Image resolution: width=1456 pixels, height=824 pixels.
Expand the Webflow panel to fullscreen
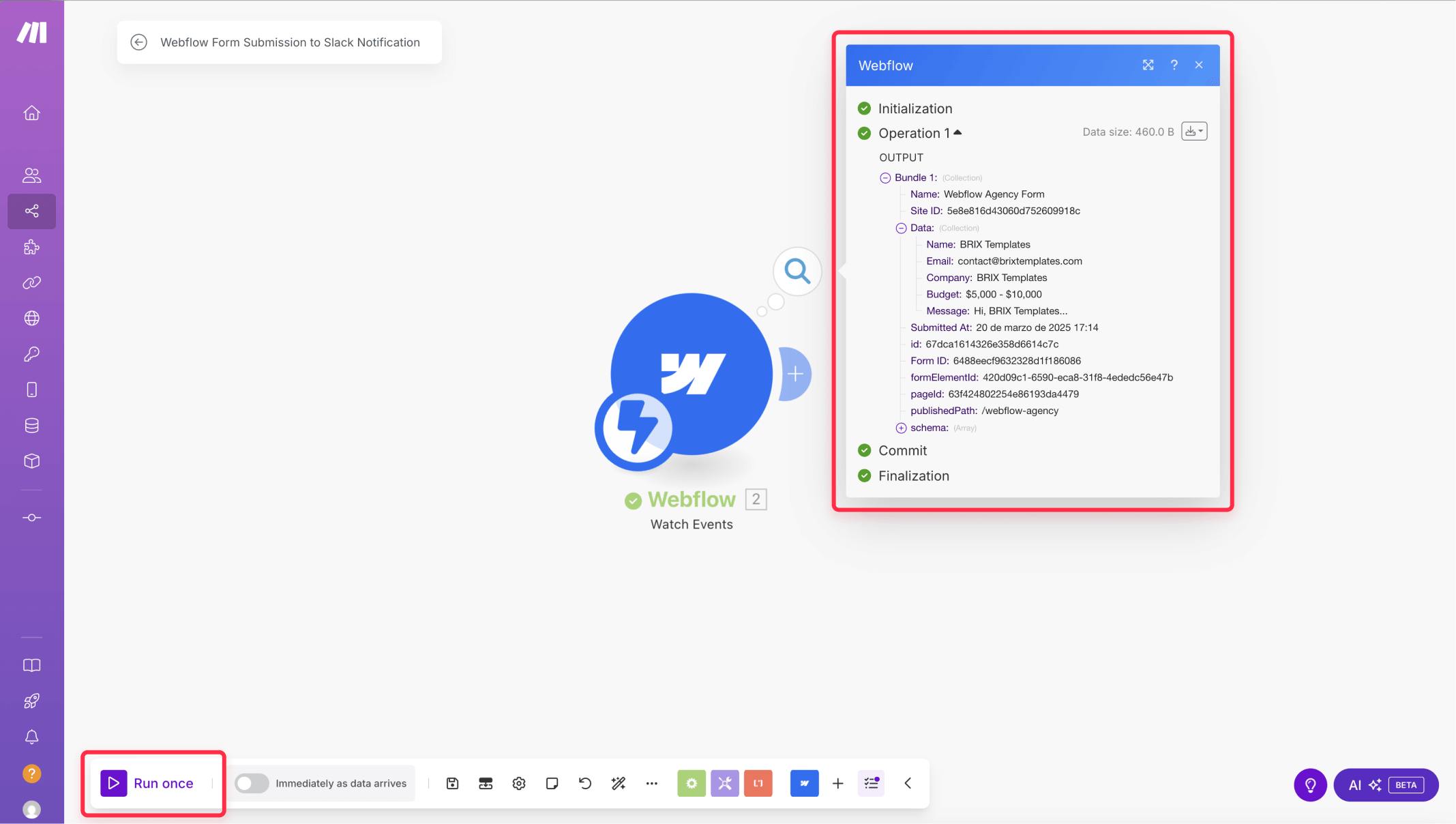click(x=1148, y=65)
